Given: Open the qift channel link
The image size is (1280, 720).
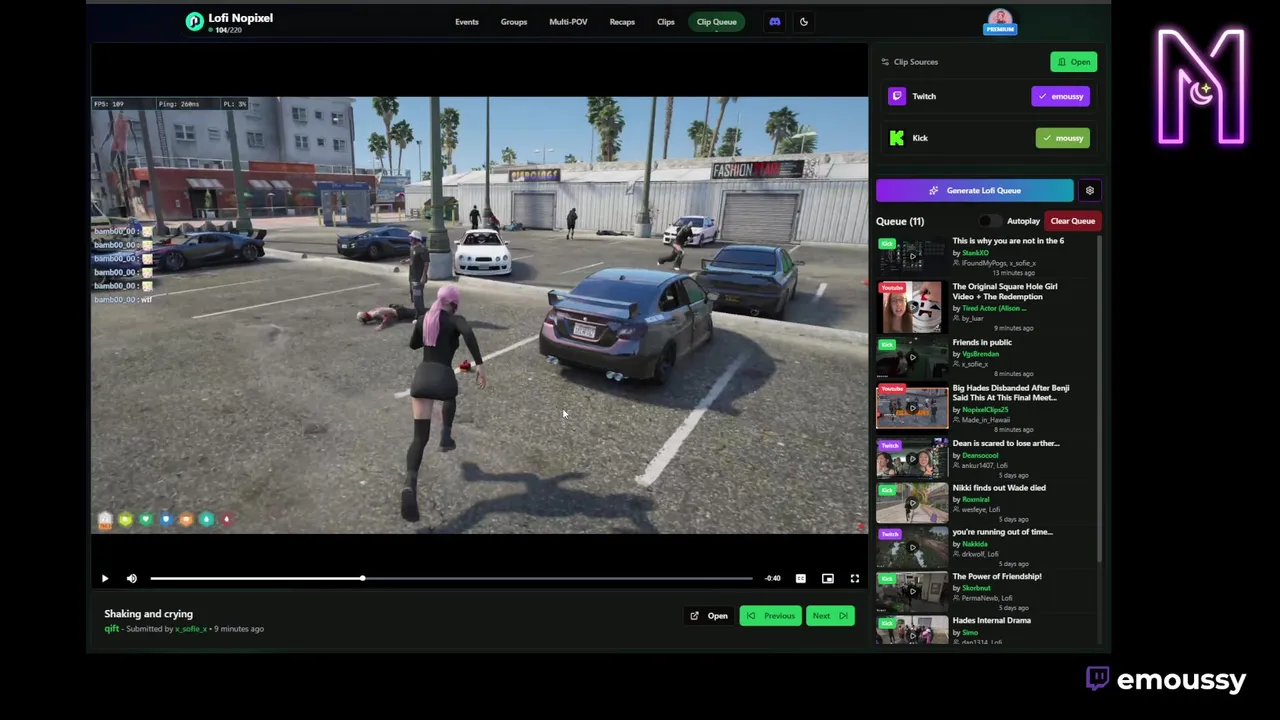Looking at the screenshot, I should tap(111, 629).
